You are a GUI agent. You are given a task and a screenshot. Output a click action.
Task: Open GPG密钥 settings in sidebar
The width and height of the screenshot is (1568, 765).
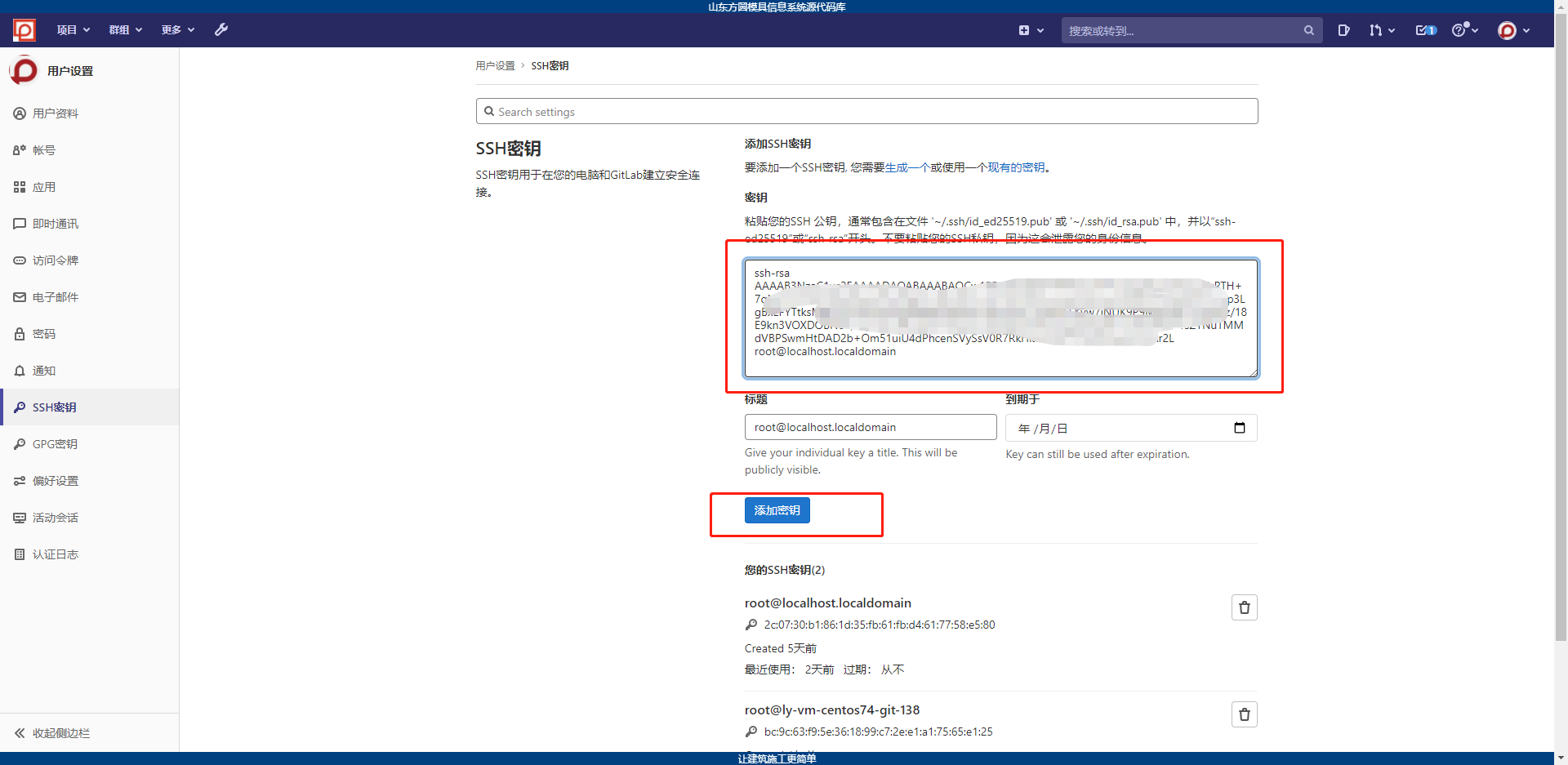coord(54,443)
